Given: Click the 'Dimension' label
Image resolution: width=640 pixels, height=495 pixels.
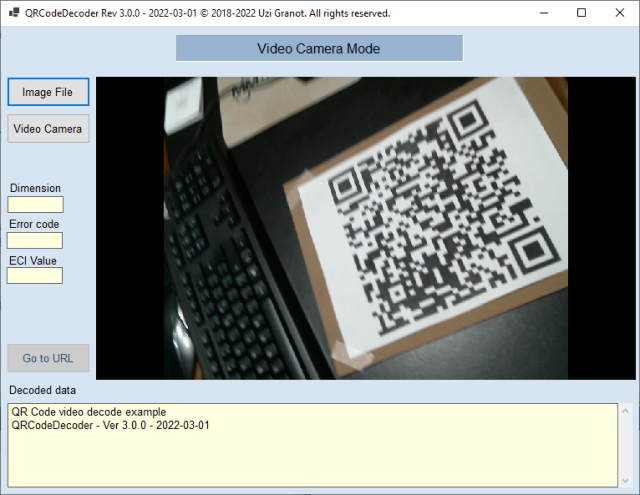Looking at the screenshot, I should pyautogui.click(x=35, y=188).
